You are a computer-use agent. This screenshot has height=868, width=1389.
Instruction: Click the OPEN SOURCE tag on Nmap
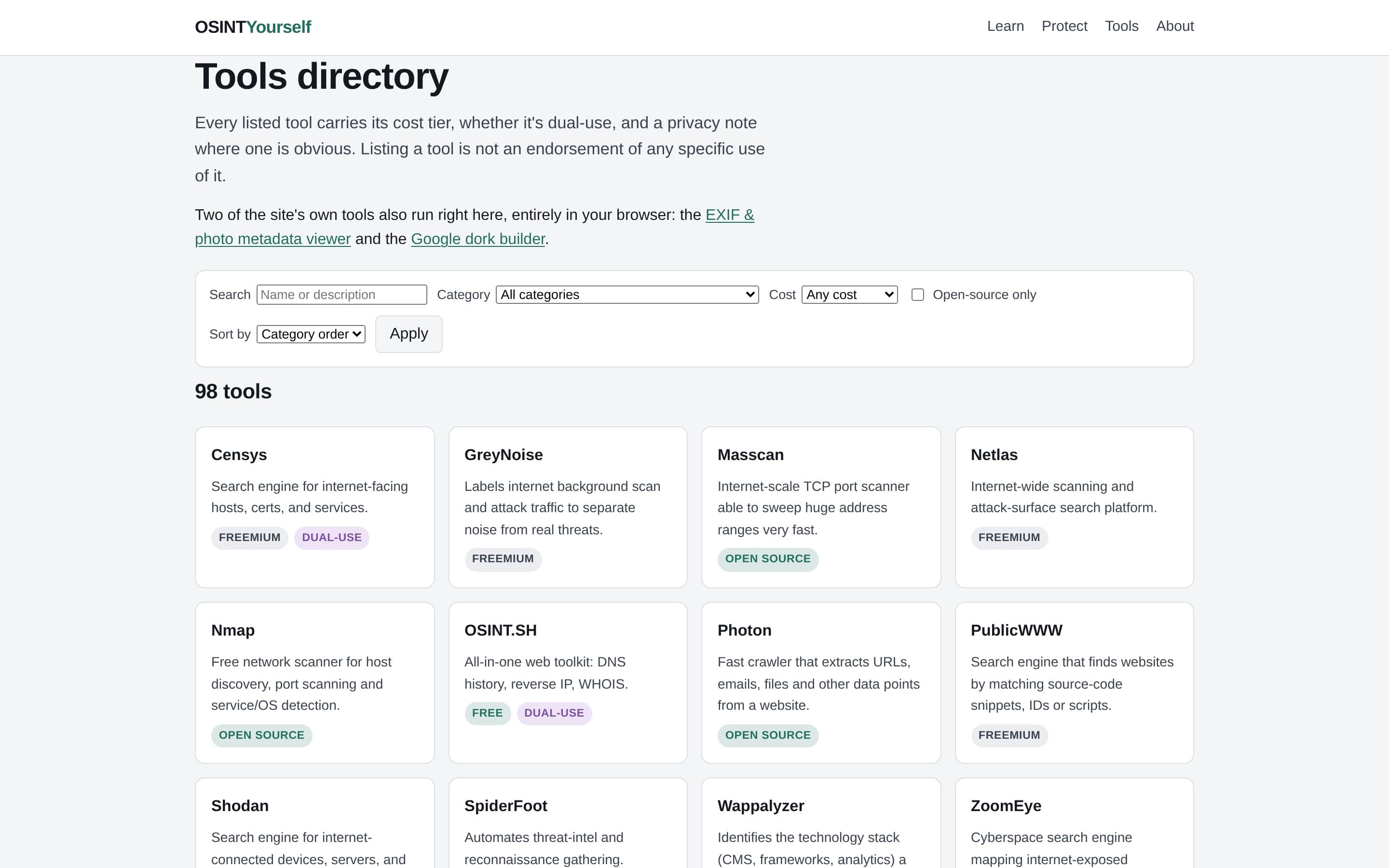pos(262,735)
